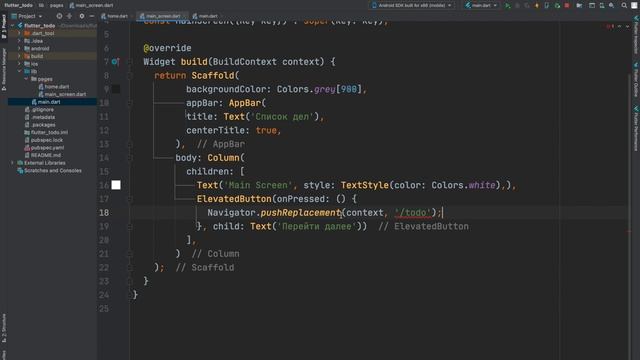The image size is (640, 360).
Task: Toggle fold marker on line 7 build method
Action: 130,62
